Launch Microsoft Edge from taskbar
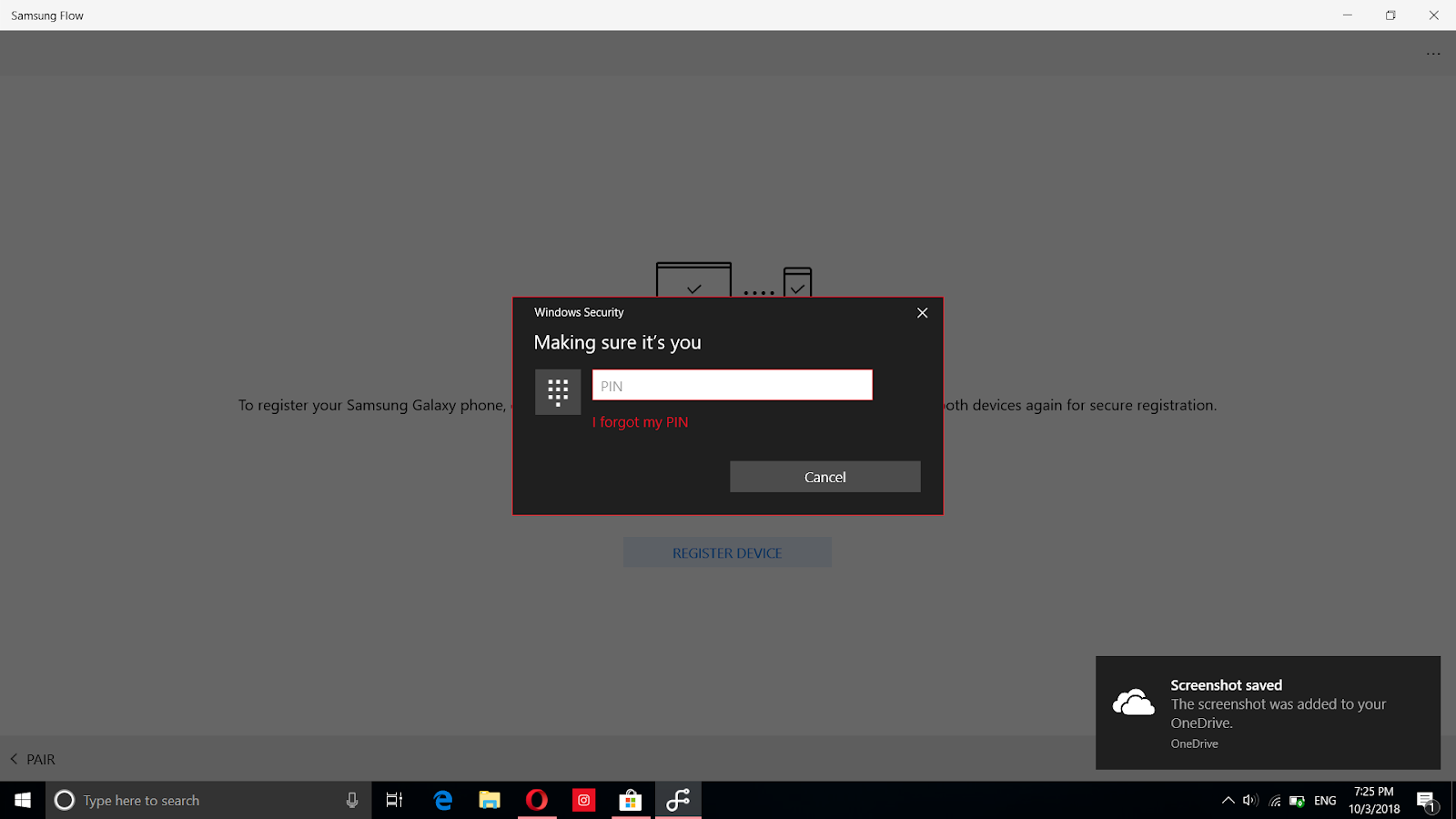The width and height of the screenshot is (1456, 819). [443, 800]
